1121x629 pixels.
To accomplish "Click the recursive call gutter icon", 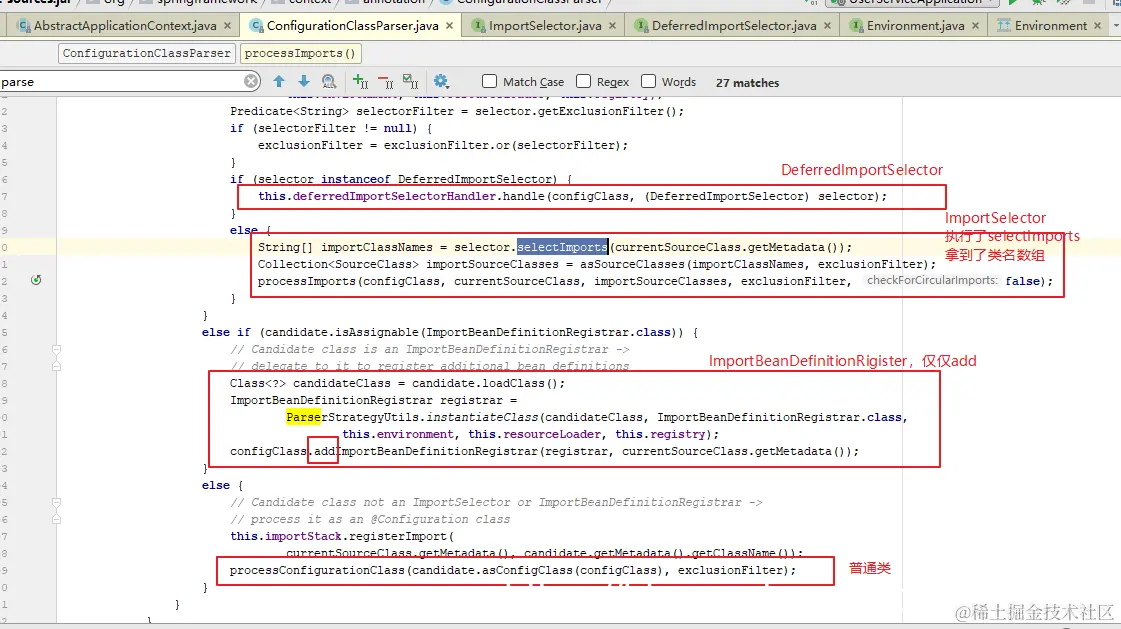I will point(36,280).
